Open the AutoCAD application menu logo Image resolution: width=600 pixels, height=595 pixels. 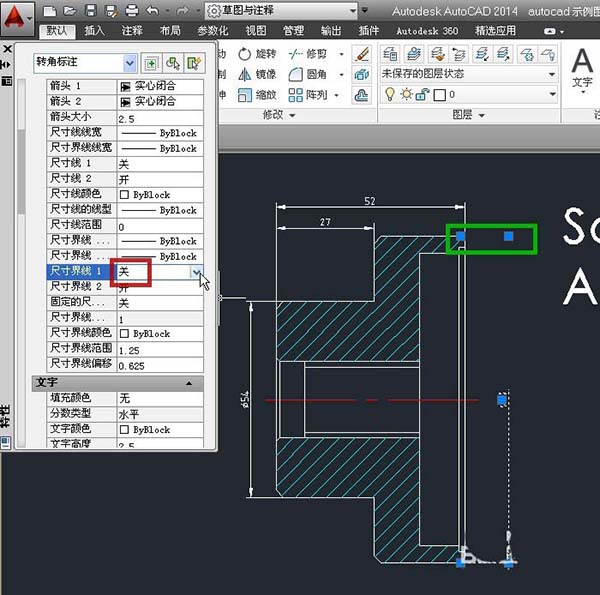(17, 18)
